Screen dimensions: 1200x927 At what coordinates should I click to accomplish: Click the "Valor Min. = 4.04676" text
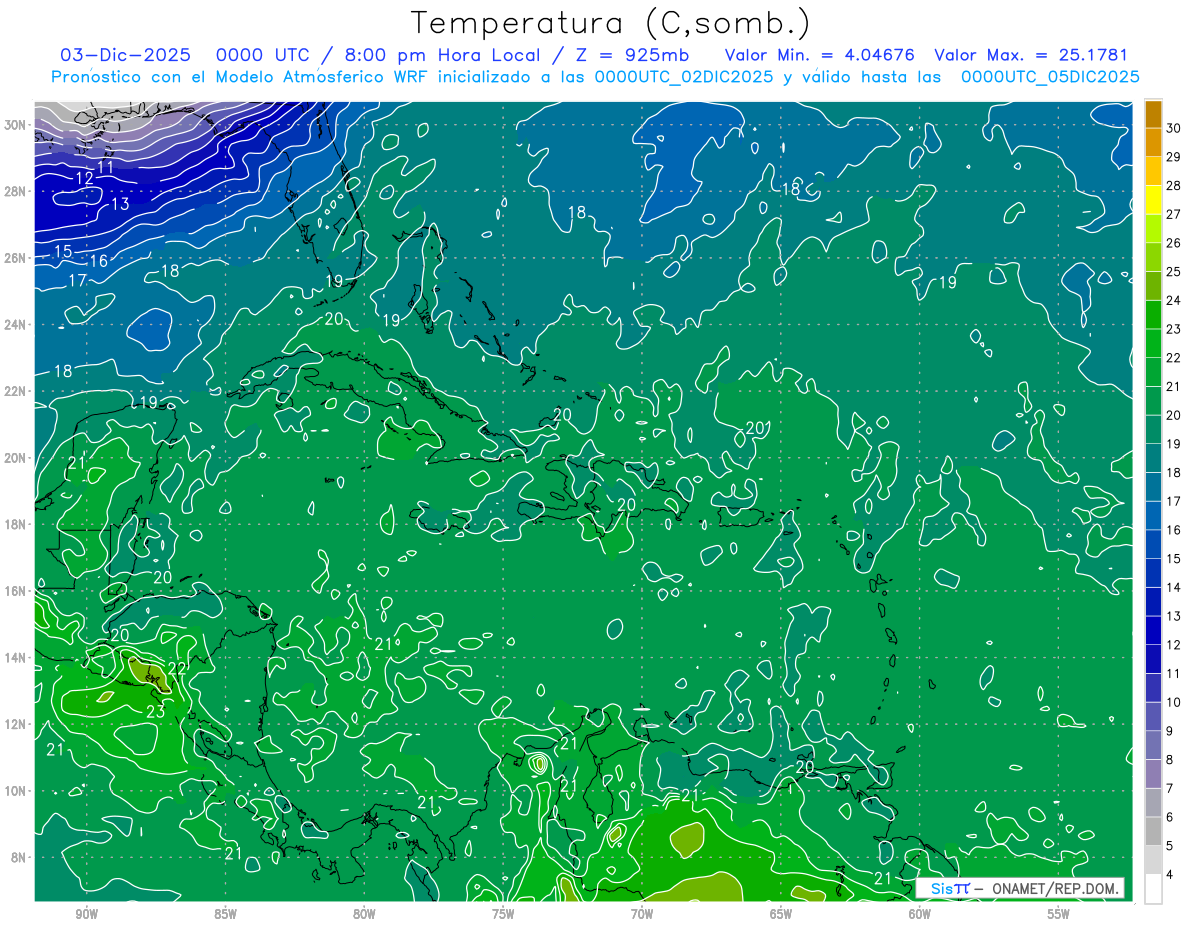coord(821,55)
